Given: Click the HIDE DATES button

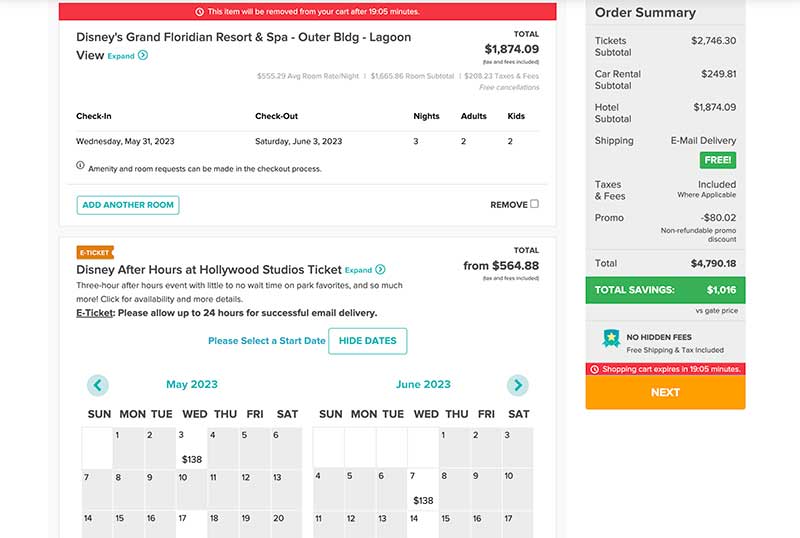Looking at the screenshot, I should 367,340.
